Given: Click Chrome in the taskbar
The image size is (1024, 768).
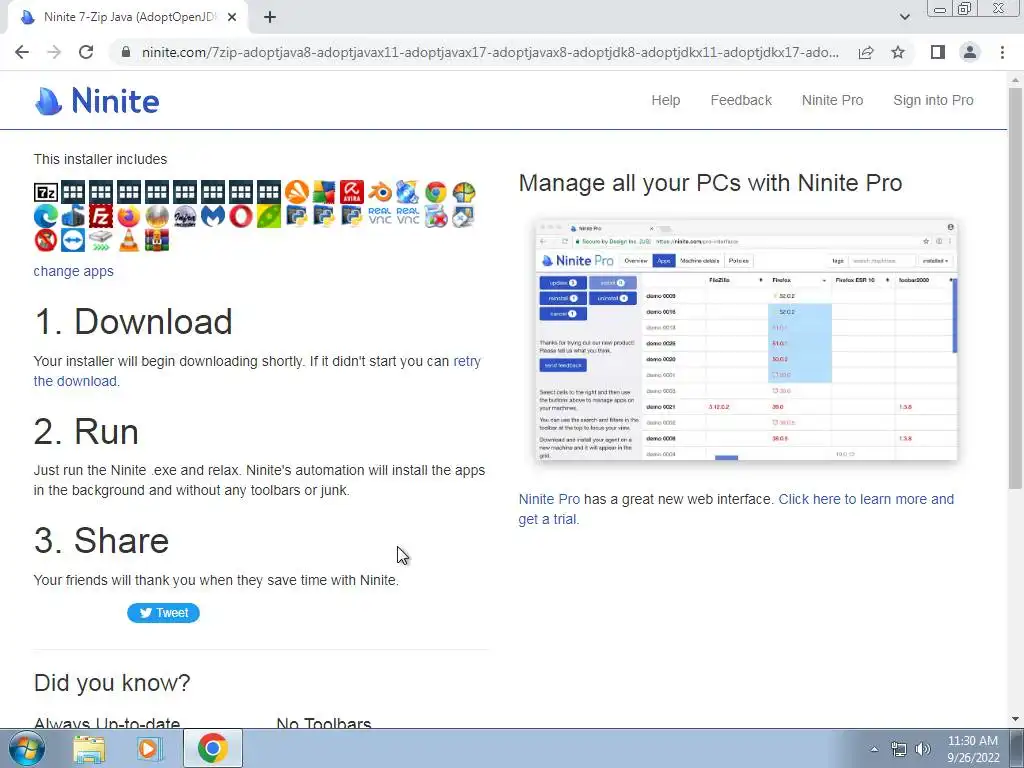Looking at the screenshot, I should 213,748.
